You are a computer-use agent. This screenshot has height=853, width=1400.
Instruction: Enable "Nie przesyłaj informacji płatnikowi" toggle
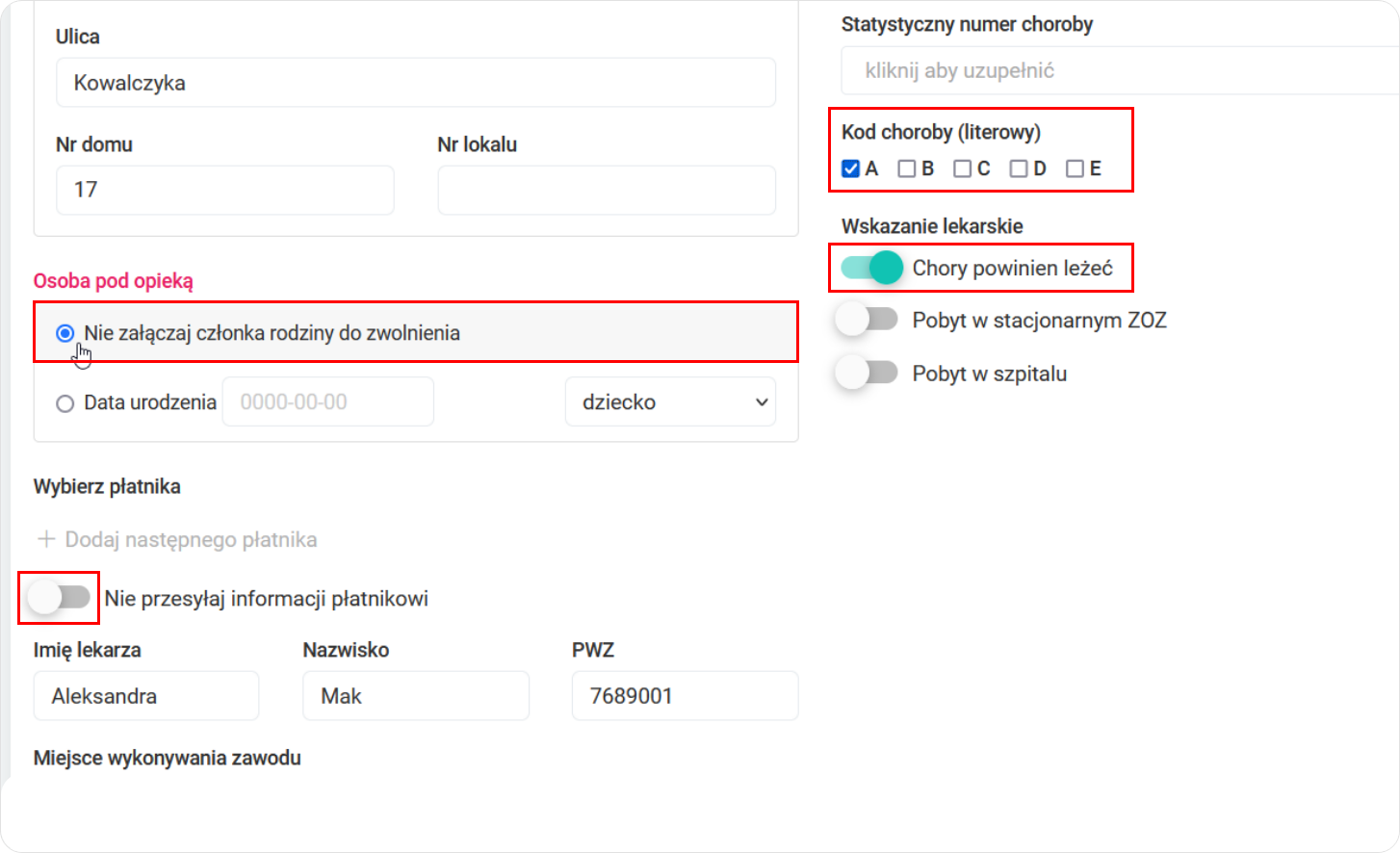tap(58, 597)
